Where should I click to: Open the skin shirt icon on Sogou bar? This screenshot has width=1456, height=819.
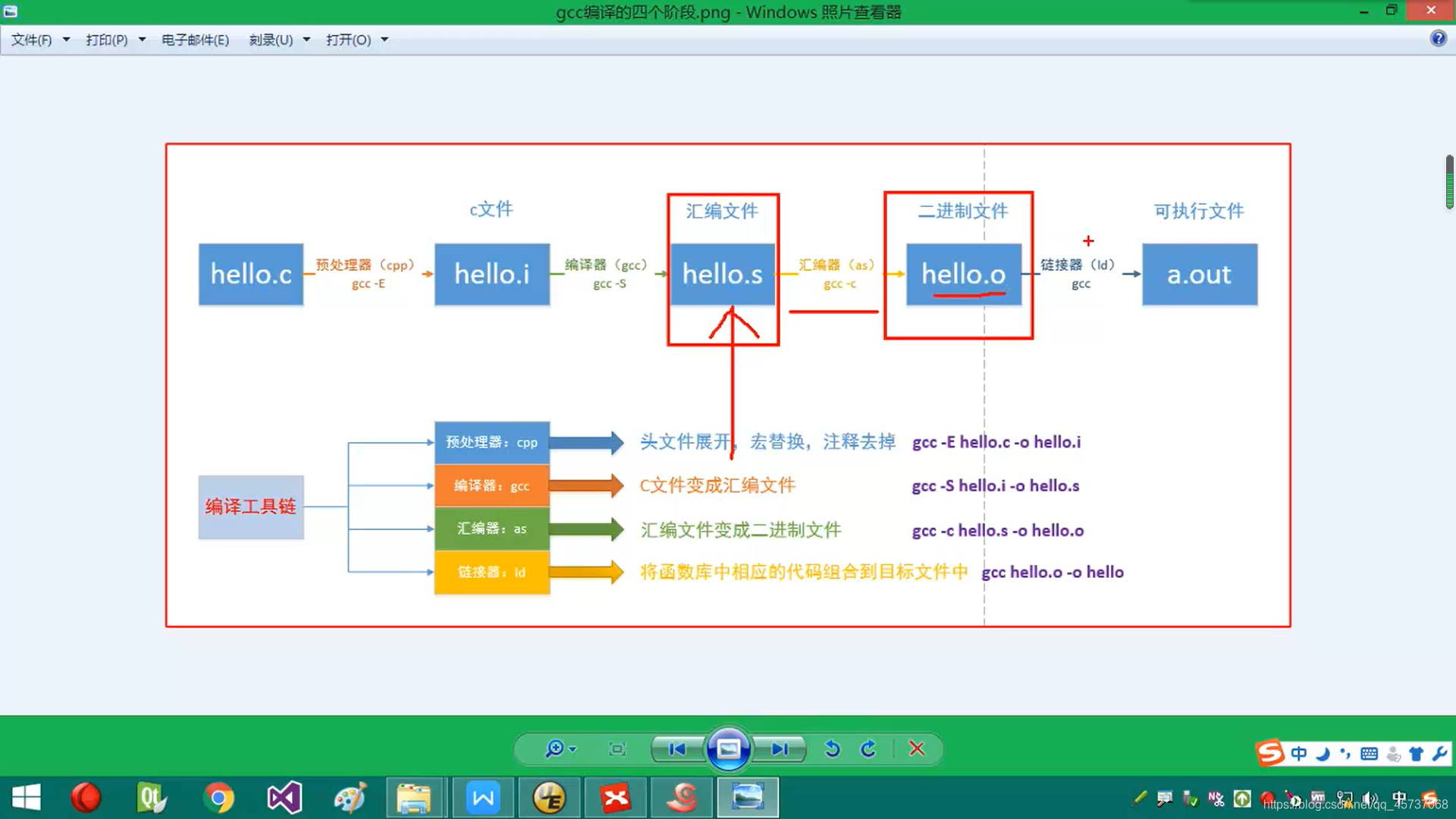click(1416, 754)
